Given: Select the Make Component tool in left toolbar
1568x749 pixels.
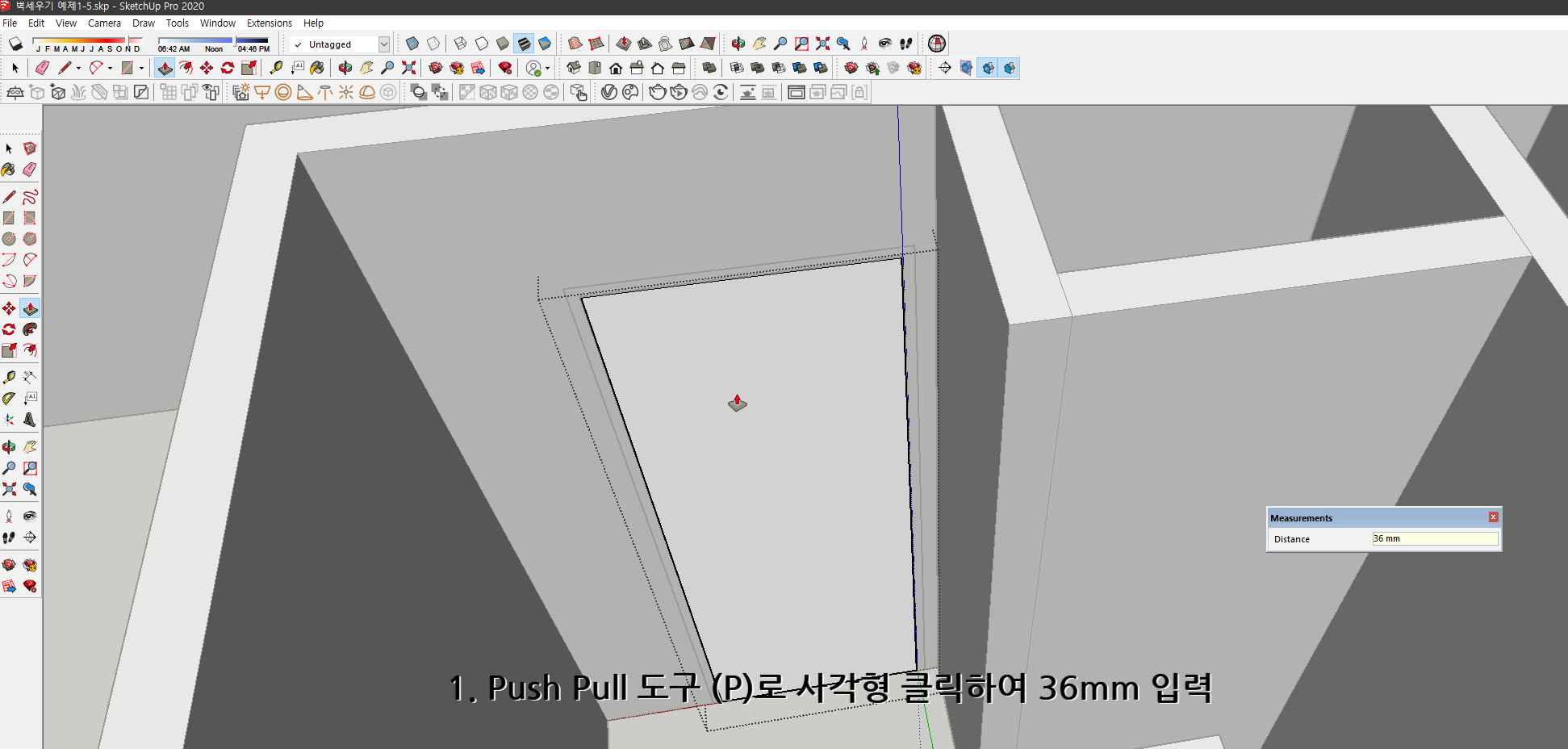Looking at the screenshot, I should click(30, 149).
